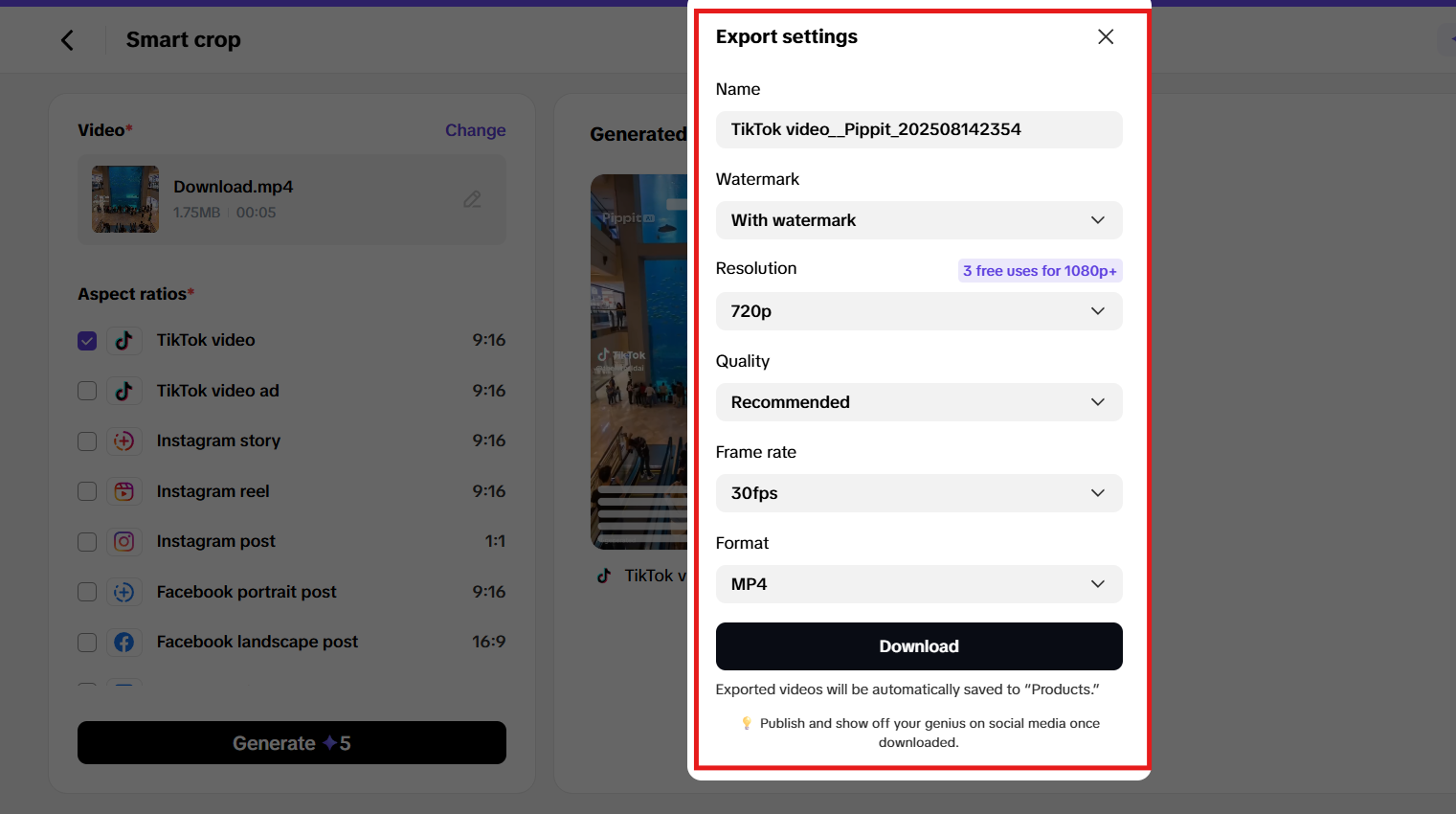
Task: Open the Change link to swap video
Action: click(x=476, y=130)
